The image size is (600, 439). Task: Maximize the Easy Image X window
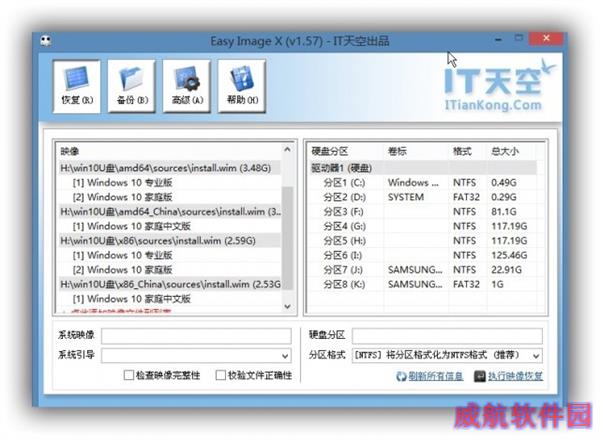coord(519,38)
